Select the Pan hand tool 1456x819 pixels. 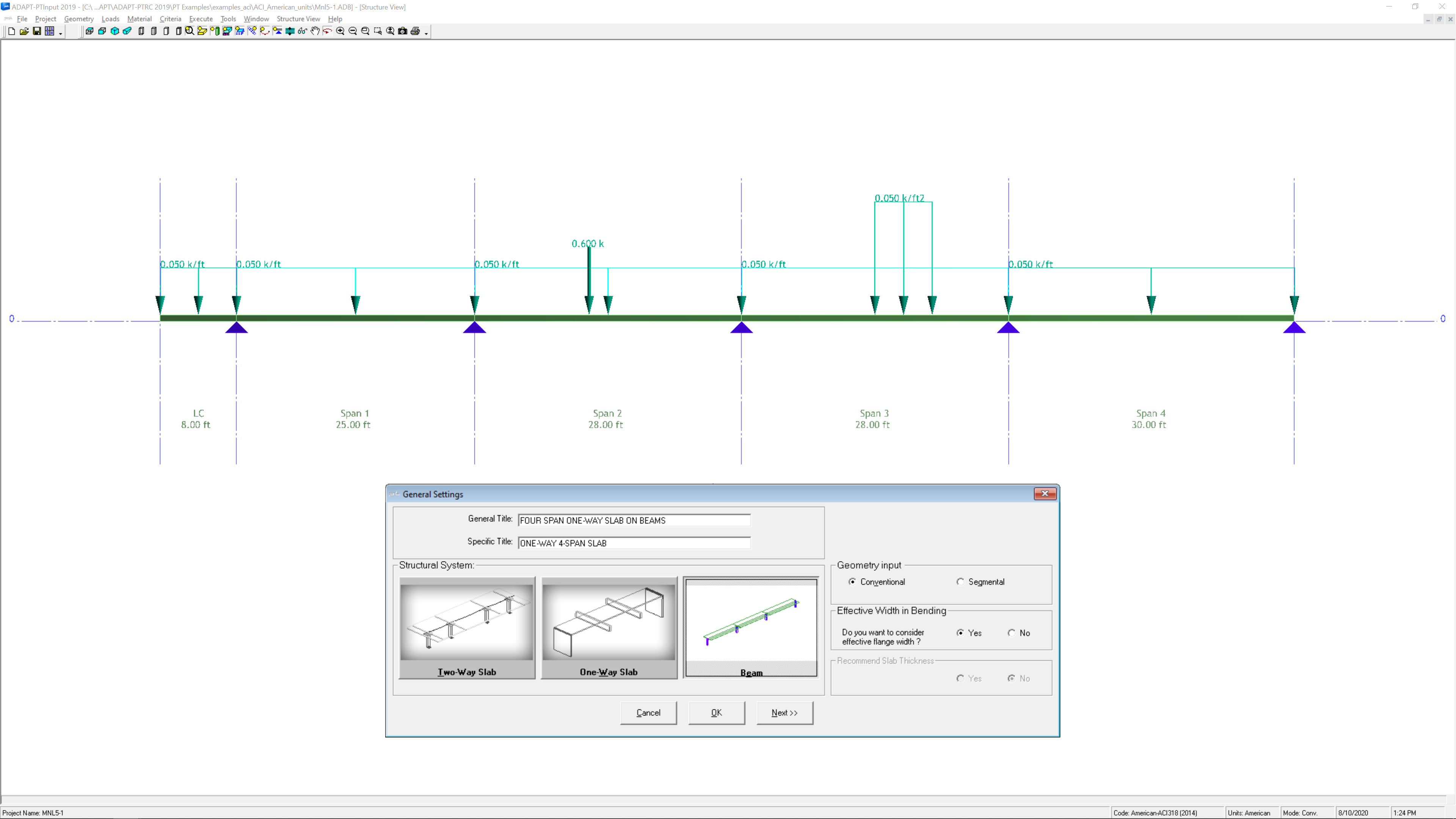pos(315,31)
